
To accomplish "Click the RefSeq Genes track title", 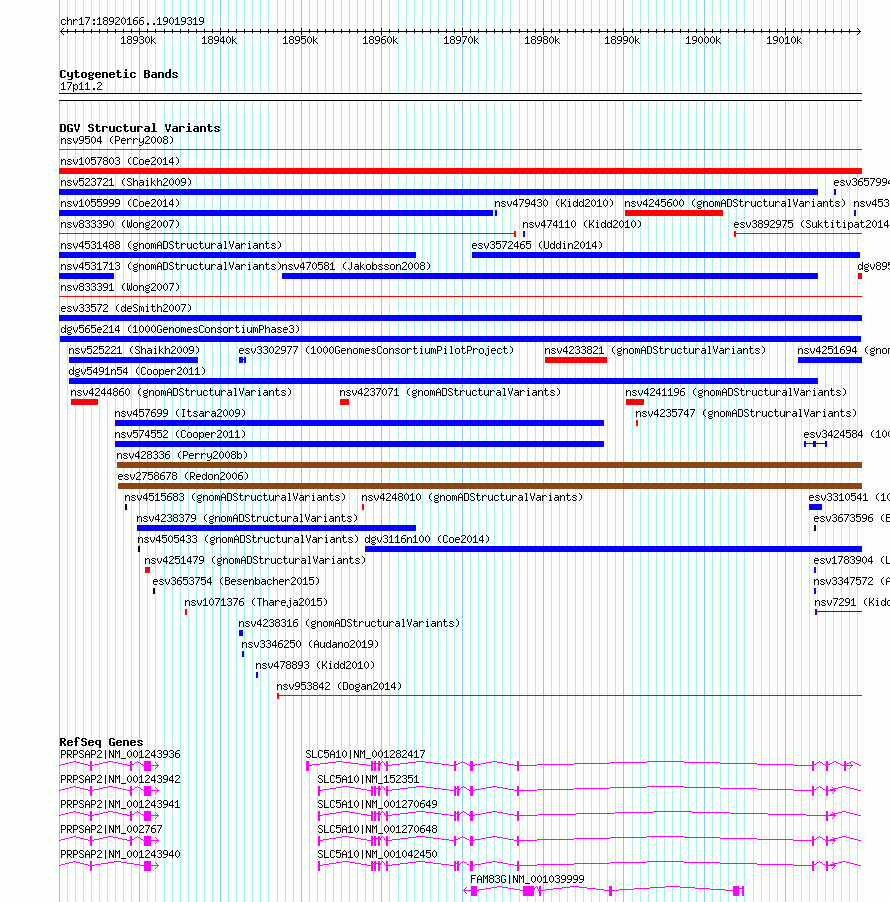I will [x=101, y=742].
